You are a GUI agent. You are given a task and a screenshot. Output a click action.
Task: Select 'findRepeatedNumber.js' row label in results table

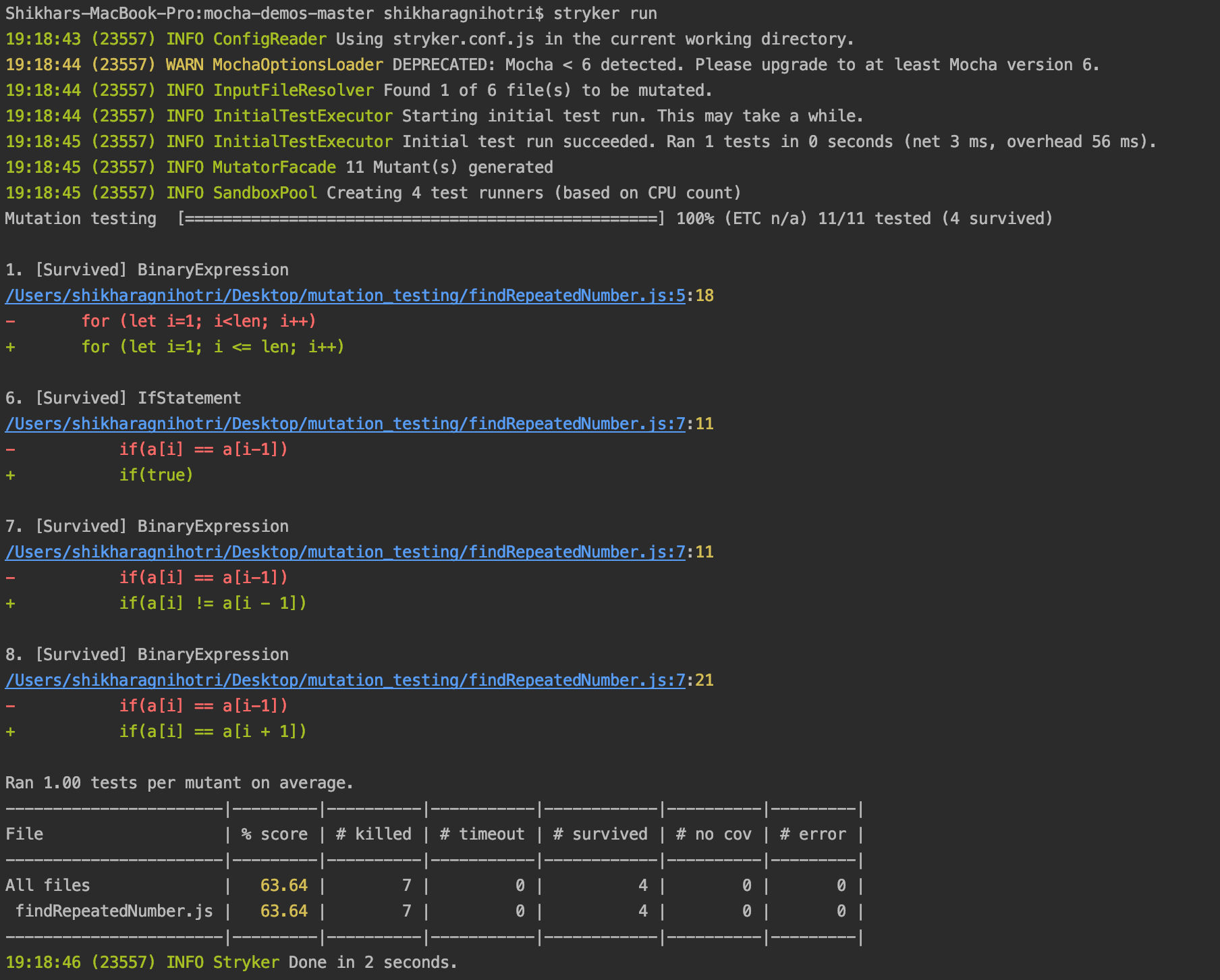click(x=114, y=911)
